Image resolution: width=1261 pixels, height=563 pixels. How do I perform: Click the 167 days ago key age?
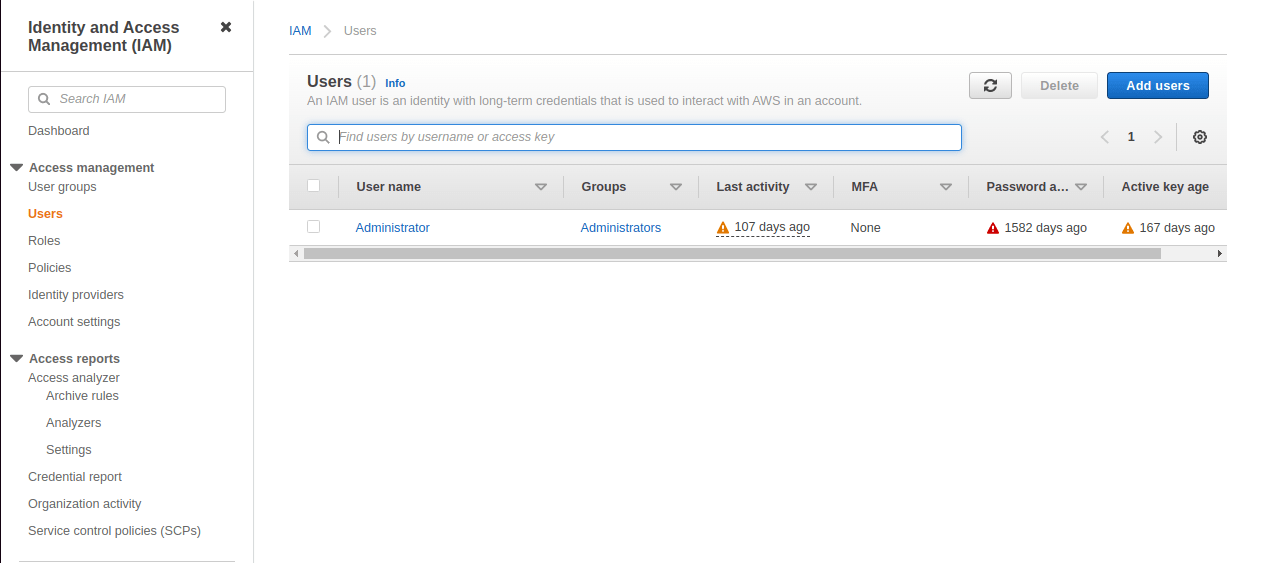[x=1178, y=228]
